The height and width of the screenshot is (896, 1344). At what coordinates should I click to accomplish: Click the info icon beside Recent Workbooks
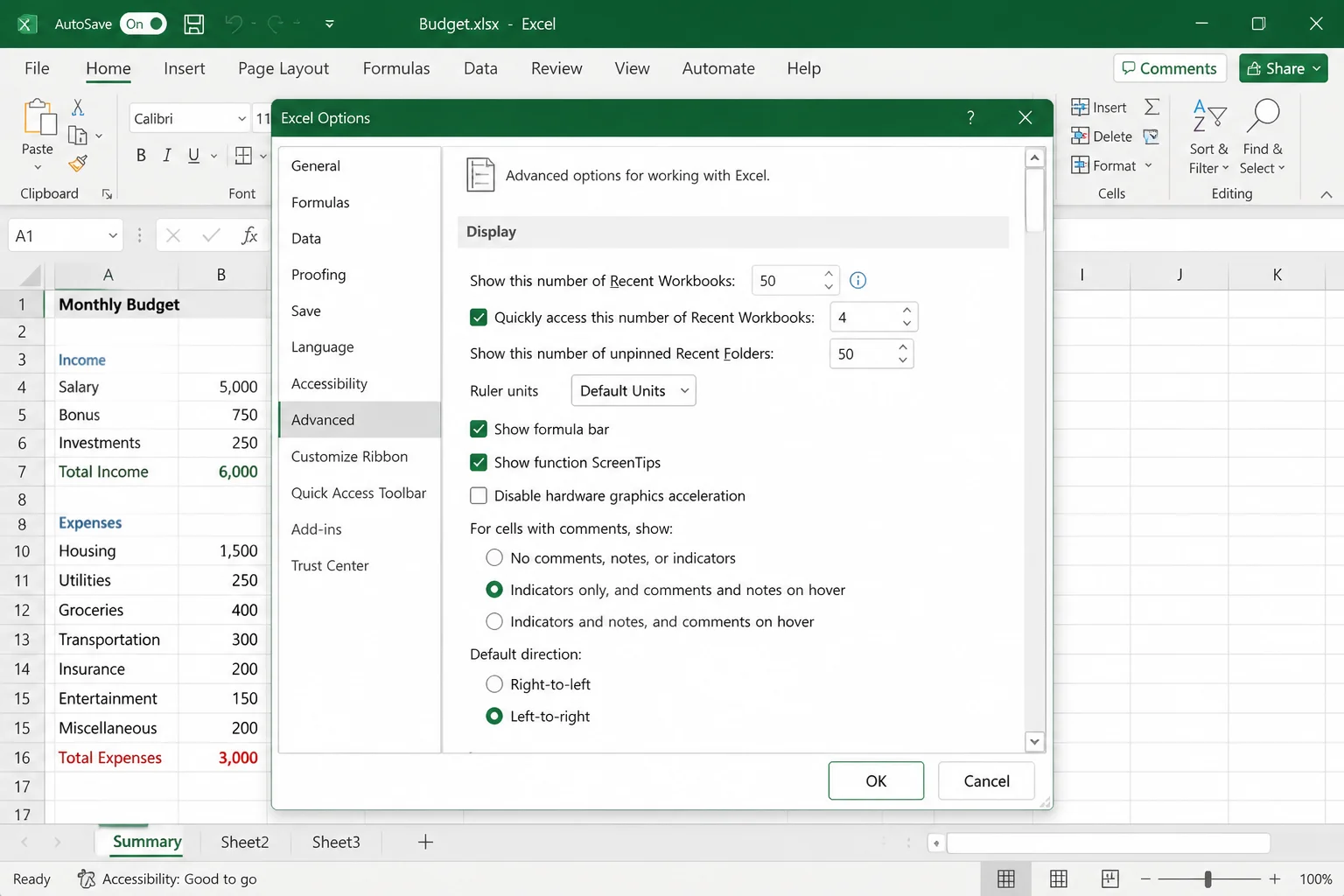coord(858,280)
